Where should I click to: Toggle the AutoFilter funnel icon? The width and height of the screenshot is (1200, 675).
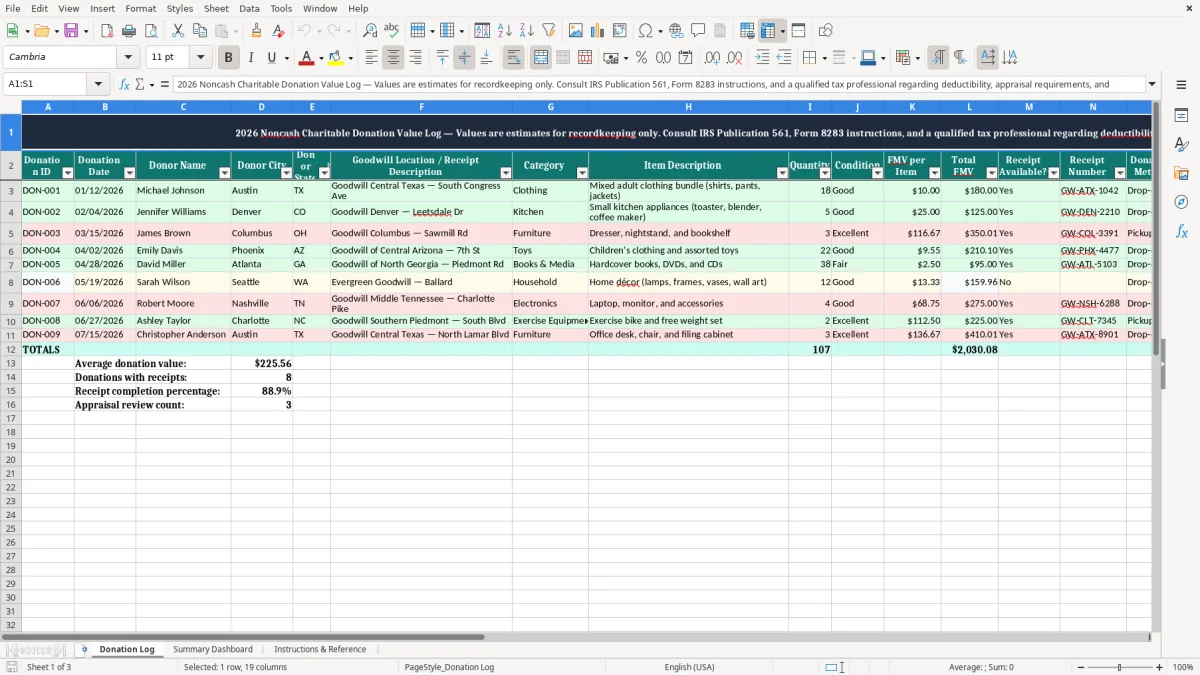[548, 31]
